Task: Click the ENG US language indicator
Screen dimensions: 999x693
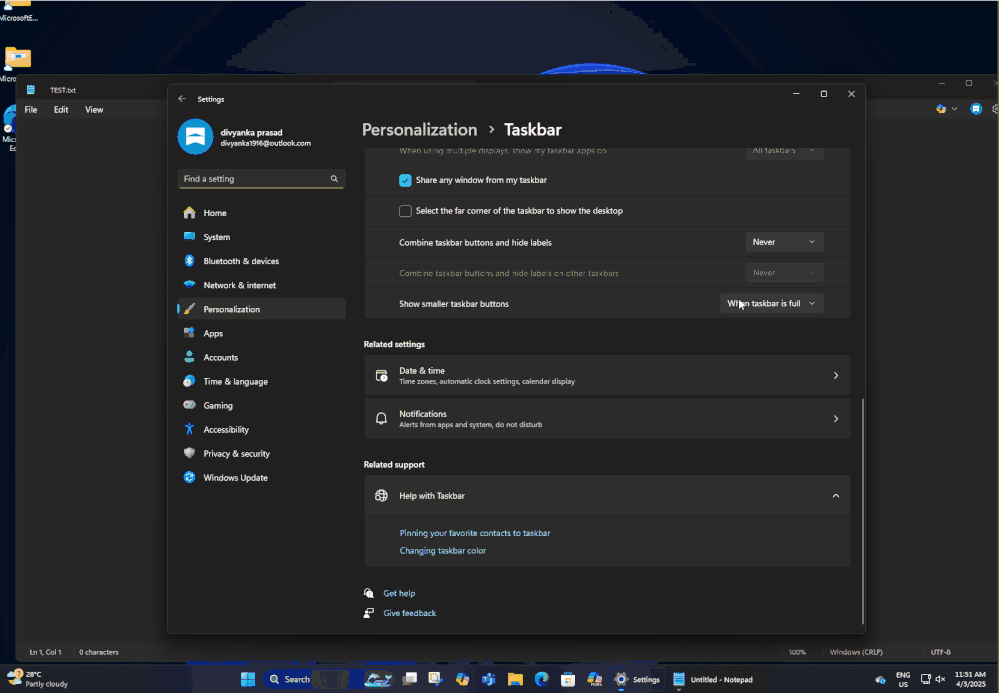Action: (x=903, y=680)
